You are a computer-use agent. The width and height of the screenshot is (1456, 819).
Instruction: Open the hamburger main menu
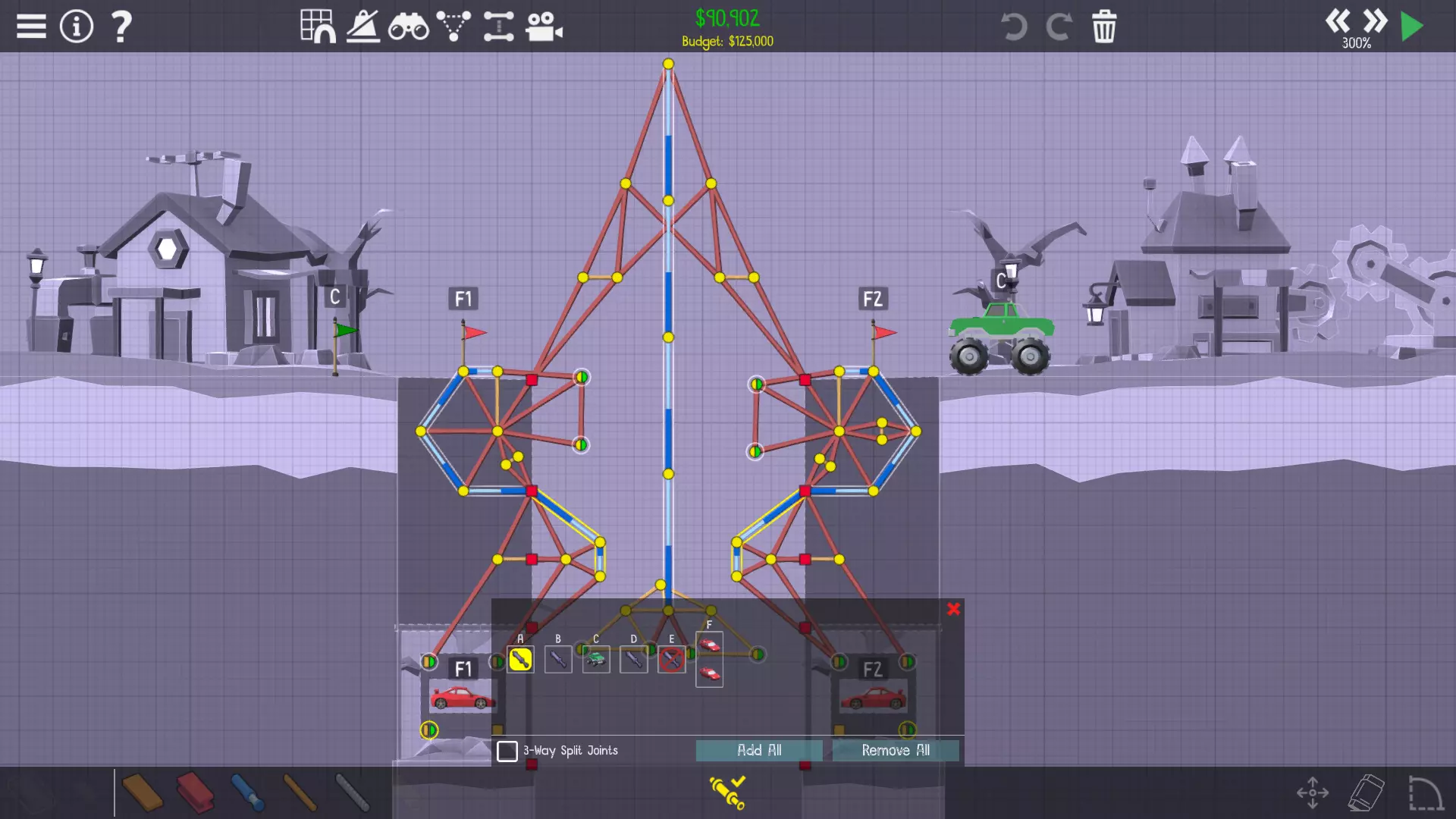pos(31,27)
